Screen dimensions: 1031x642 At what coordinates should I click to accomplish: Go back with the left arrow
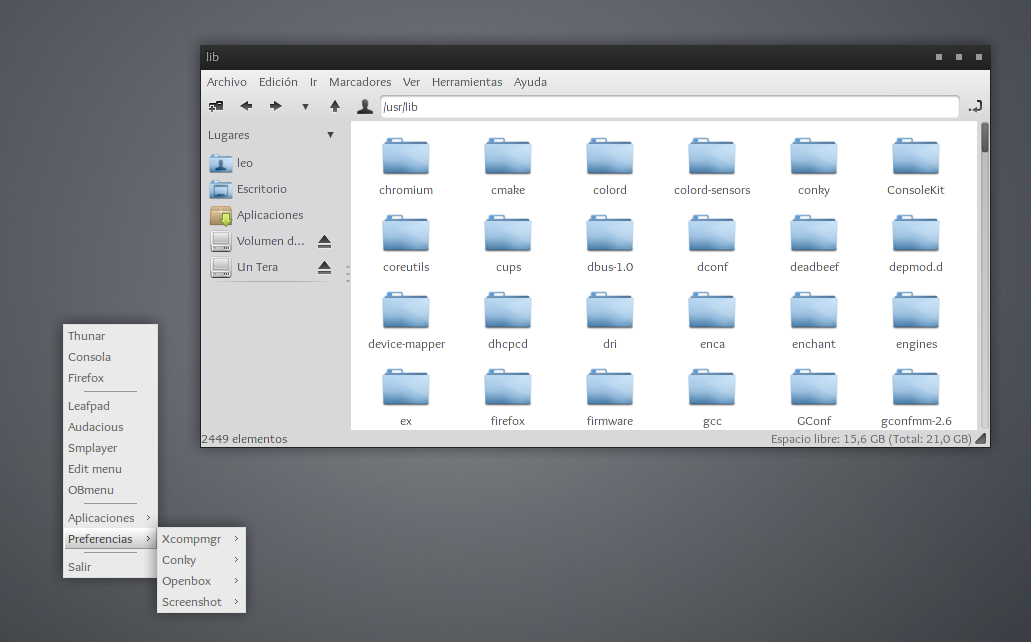tap(246, 106)
